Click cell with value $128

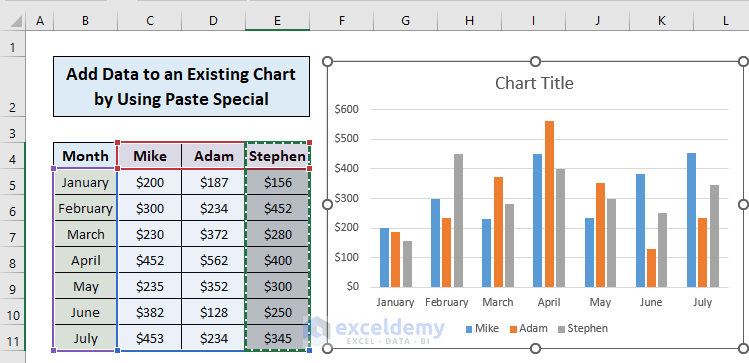click(x=214, y=312)
